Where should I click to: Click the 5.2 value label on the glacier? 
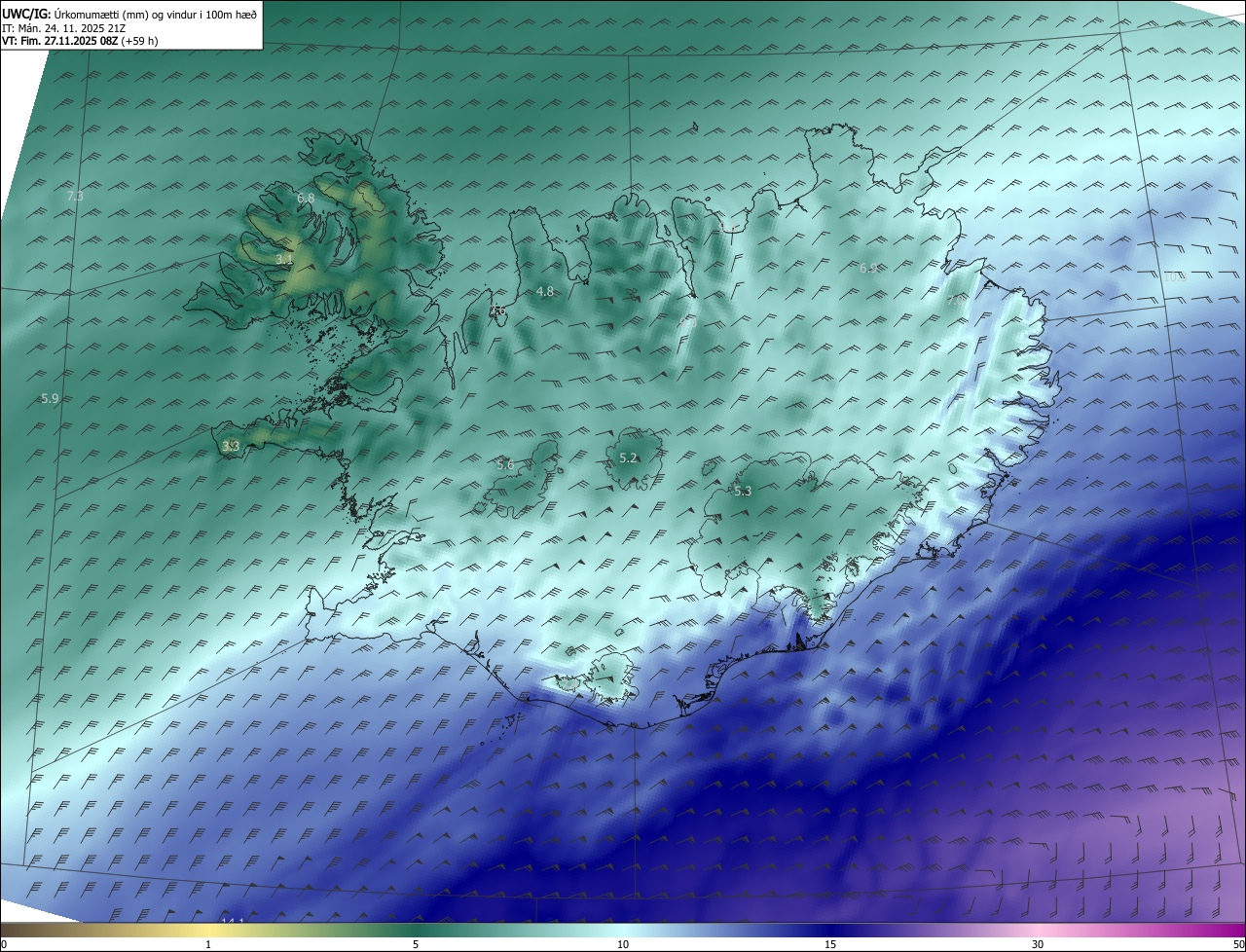629,458
